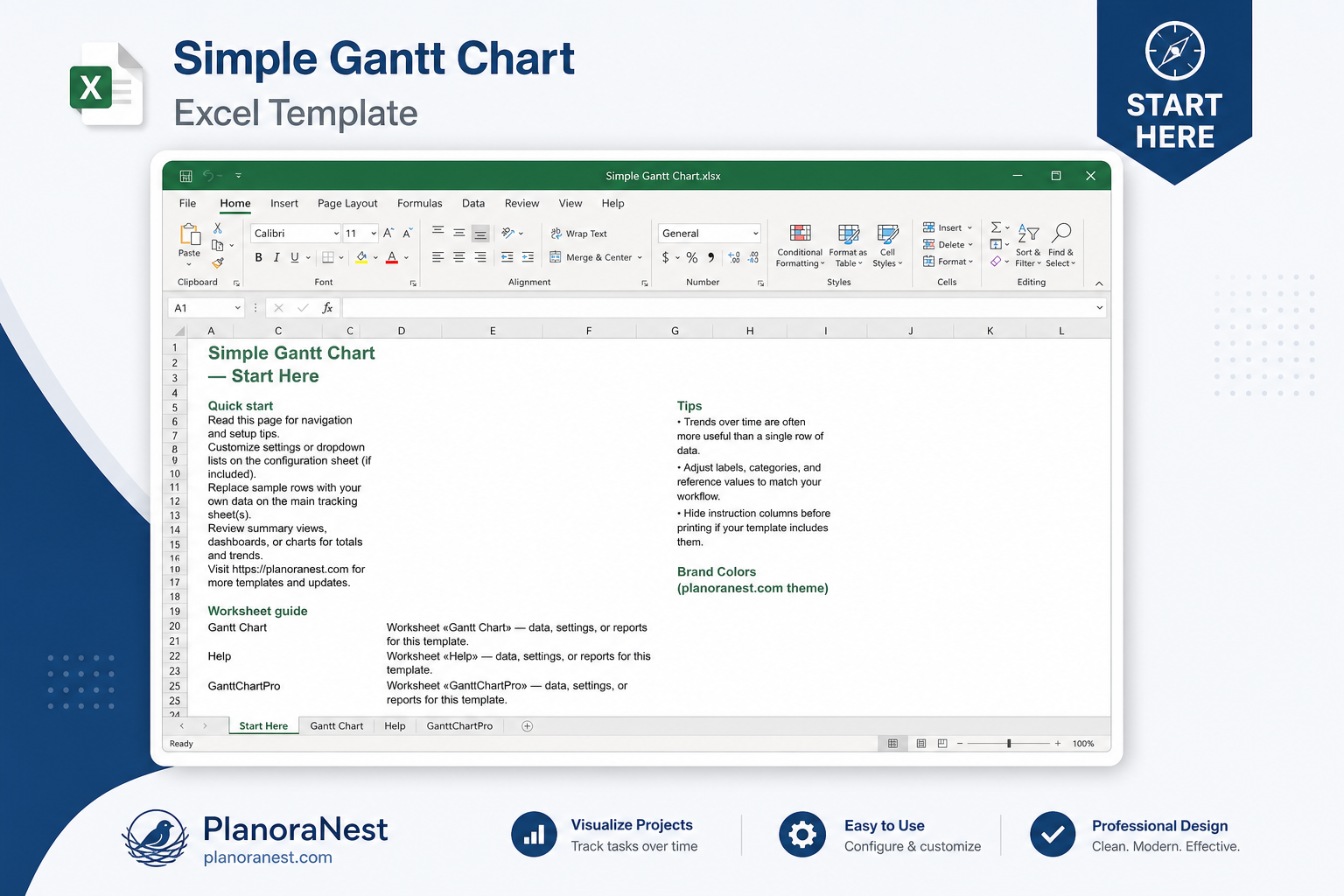Switch to the Page Layout tab
Image resolution: width=1344 pixels, height=896 pixels.
pyautogui.click(x=347, y=203)
